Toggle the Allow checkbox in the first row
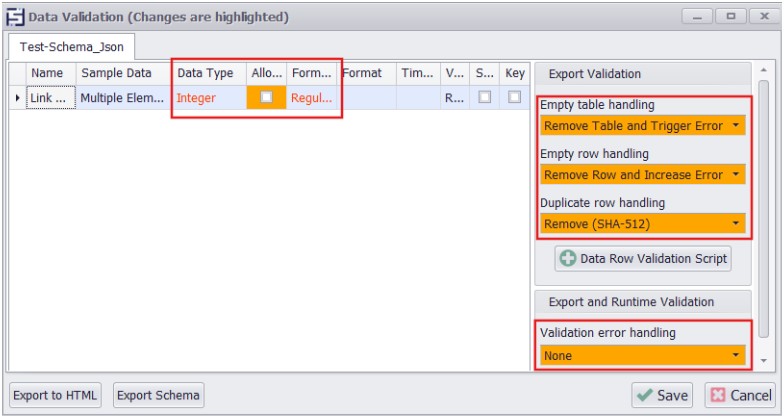783x417 pixels. coord(266,97)
